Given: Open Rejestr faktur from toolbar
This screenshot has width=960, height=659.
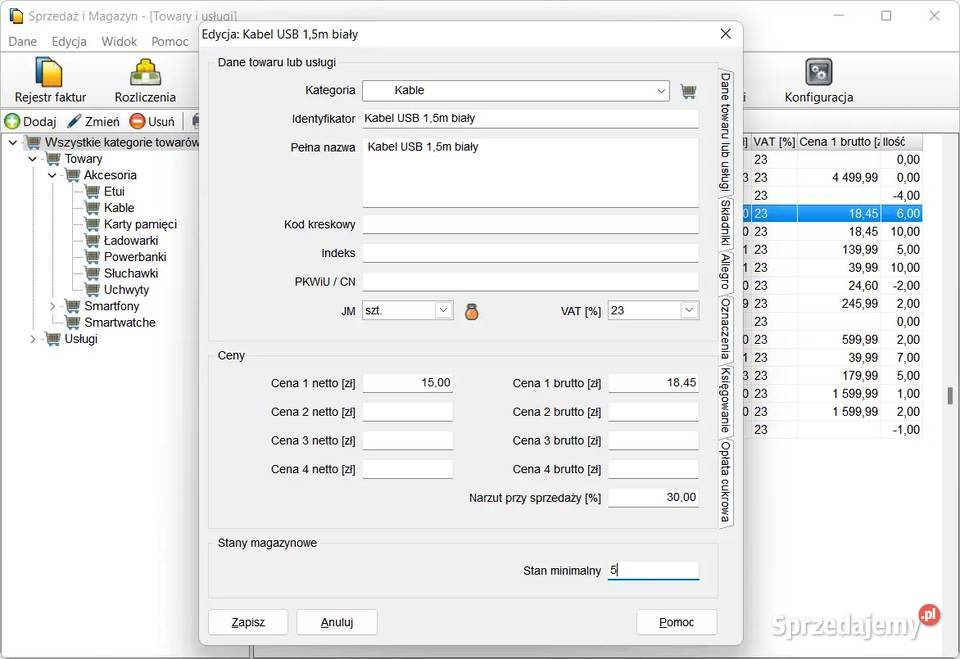Looking at the screenshot, I should point(49,80).
